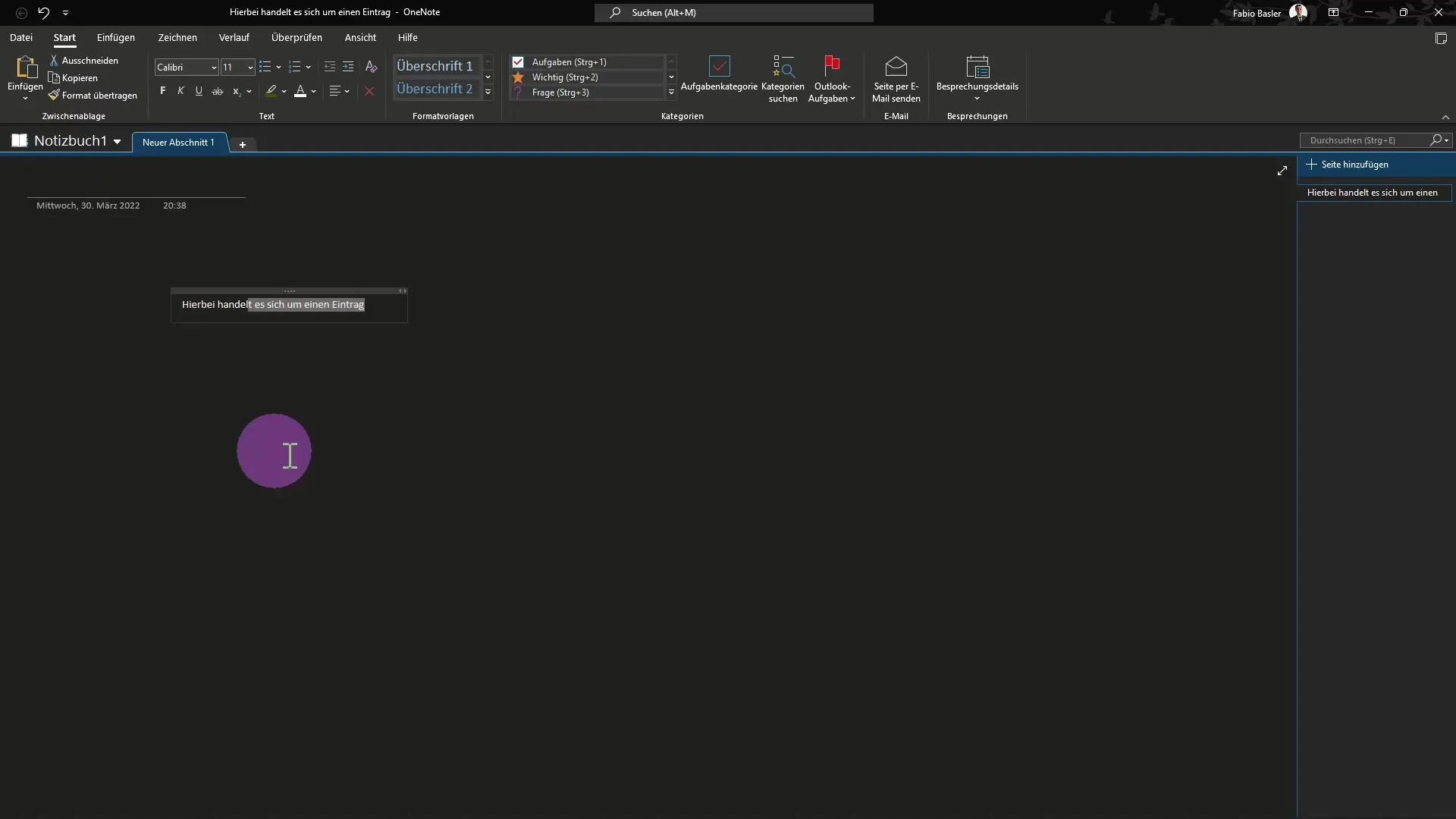This screenshot has height=819, width=1456.
Task: Click the Undo arrow in the title bar
Action: coord(43,12)
